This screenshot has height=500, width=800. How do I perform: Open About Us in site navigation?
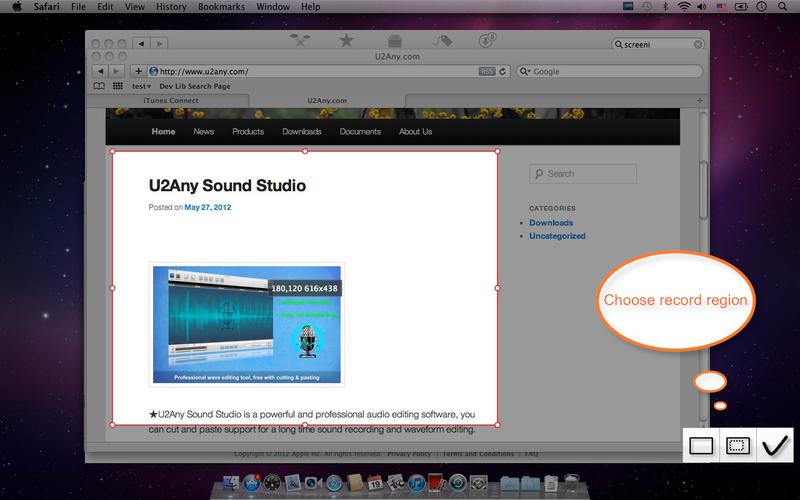pyautogui.click(x=415, y=132)
